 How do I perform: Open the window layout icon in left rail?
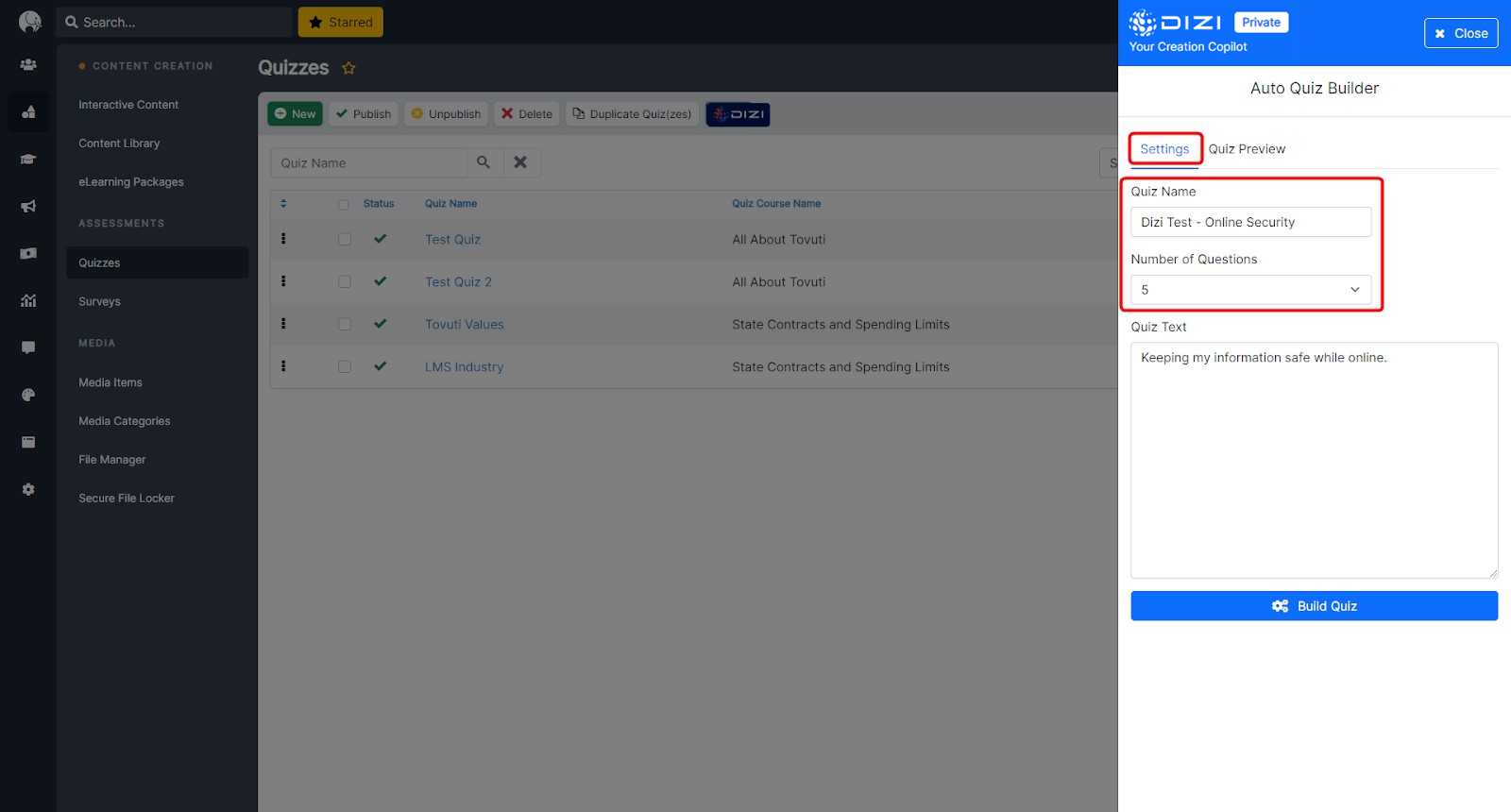click(x=28, y=442)
